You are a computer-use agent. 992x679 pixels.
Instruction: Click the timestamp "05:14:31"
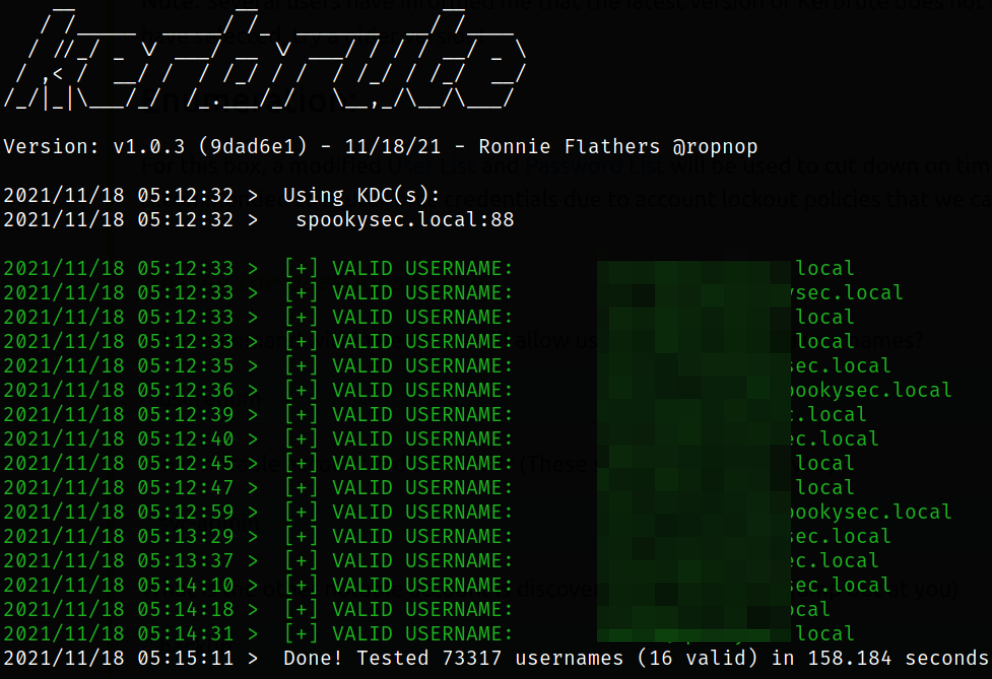[185, 634]
